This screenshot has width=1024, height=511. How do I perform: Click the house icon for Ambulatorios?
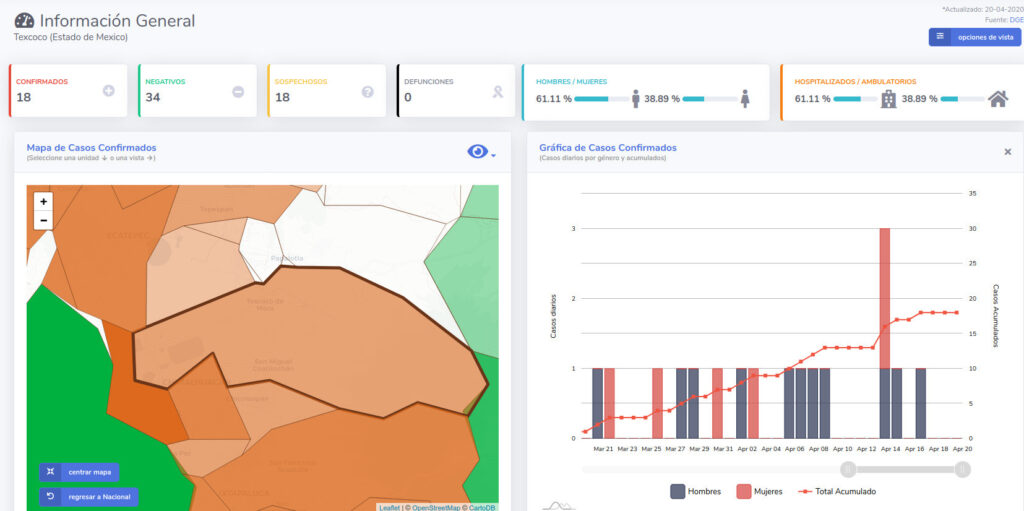coord(997,99)
